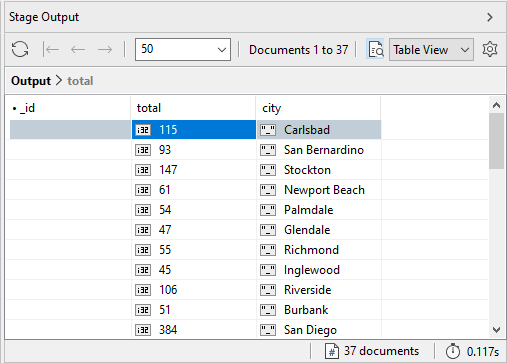Select the total cell 93
This screenshot has height=363, width=507.
(x=194, y=150)
